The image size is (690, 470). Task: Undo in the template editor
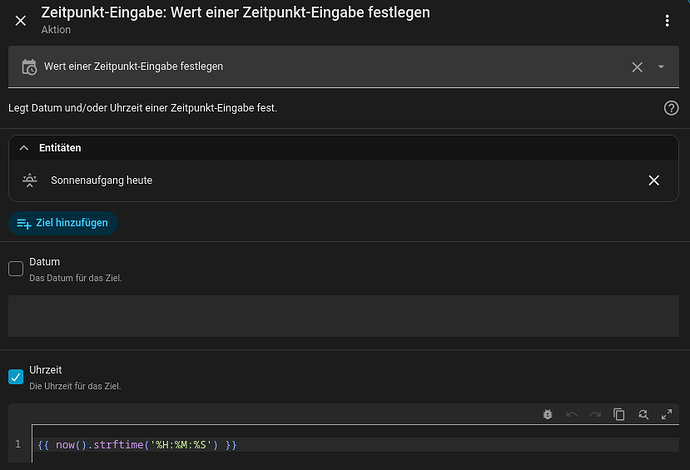[x=571, y=414]
